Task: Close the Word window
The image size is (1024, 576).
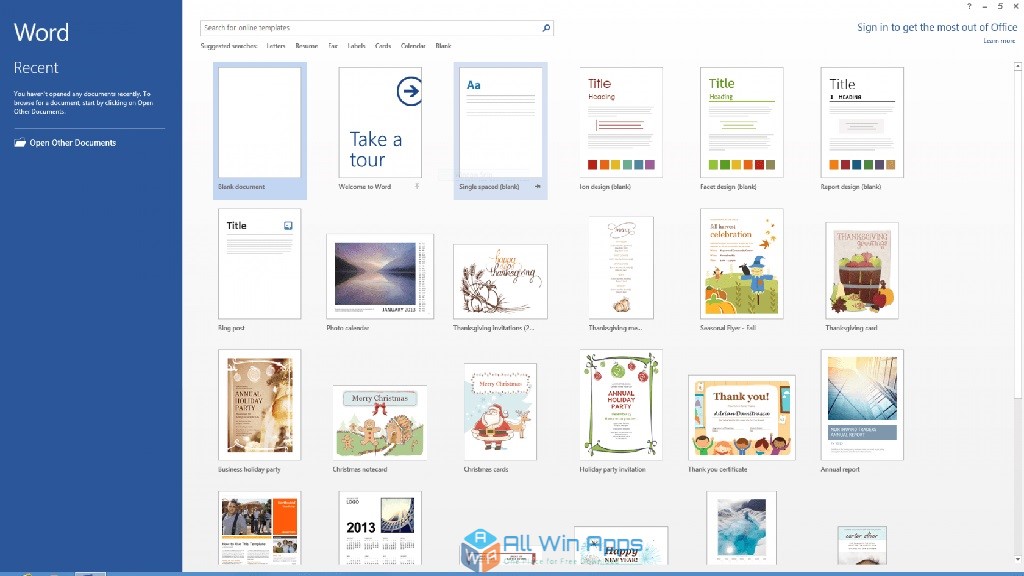Action: (x=1016, y=7)
